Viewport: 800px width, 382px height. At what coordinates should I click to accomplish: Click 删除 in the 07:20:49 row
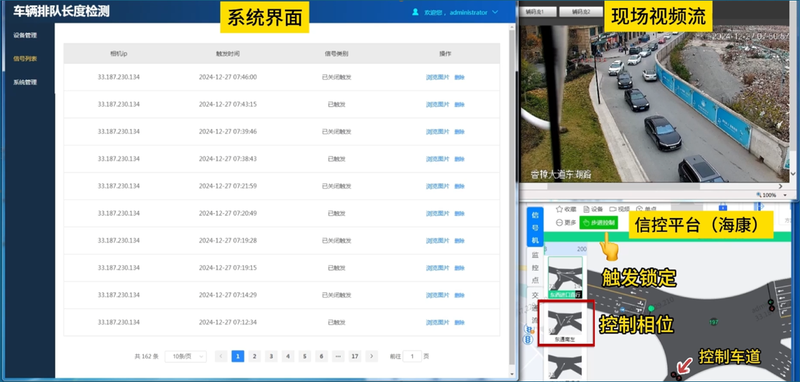[x=459, y=214]
